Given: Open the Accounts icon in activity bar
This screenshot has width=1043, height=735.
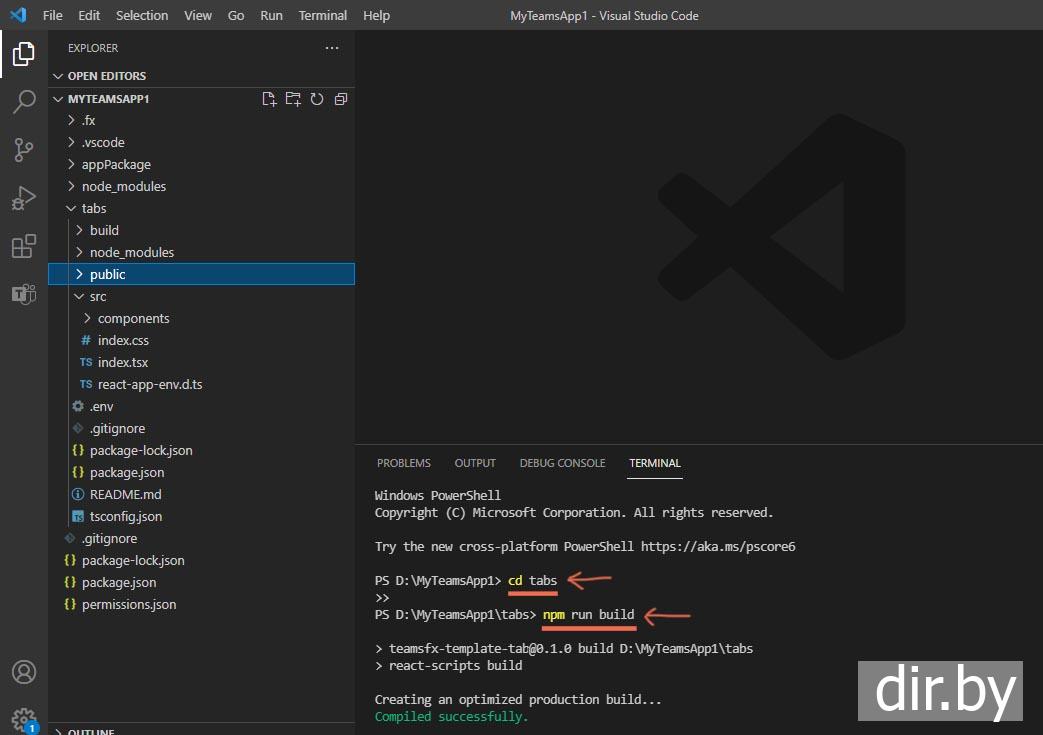Looking at the screenshot, I should click(x=24, y=672).
